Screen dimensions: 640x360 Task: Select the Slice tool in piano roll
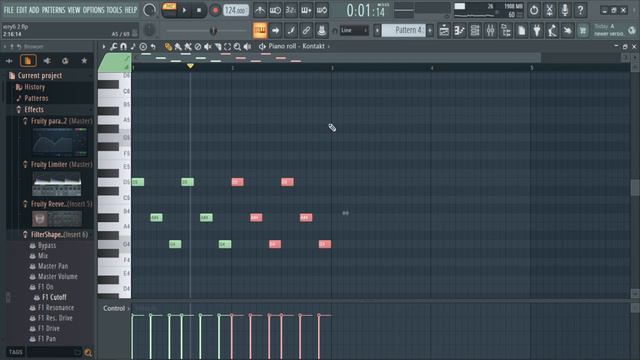click(x=218, y=47)
